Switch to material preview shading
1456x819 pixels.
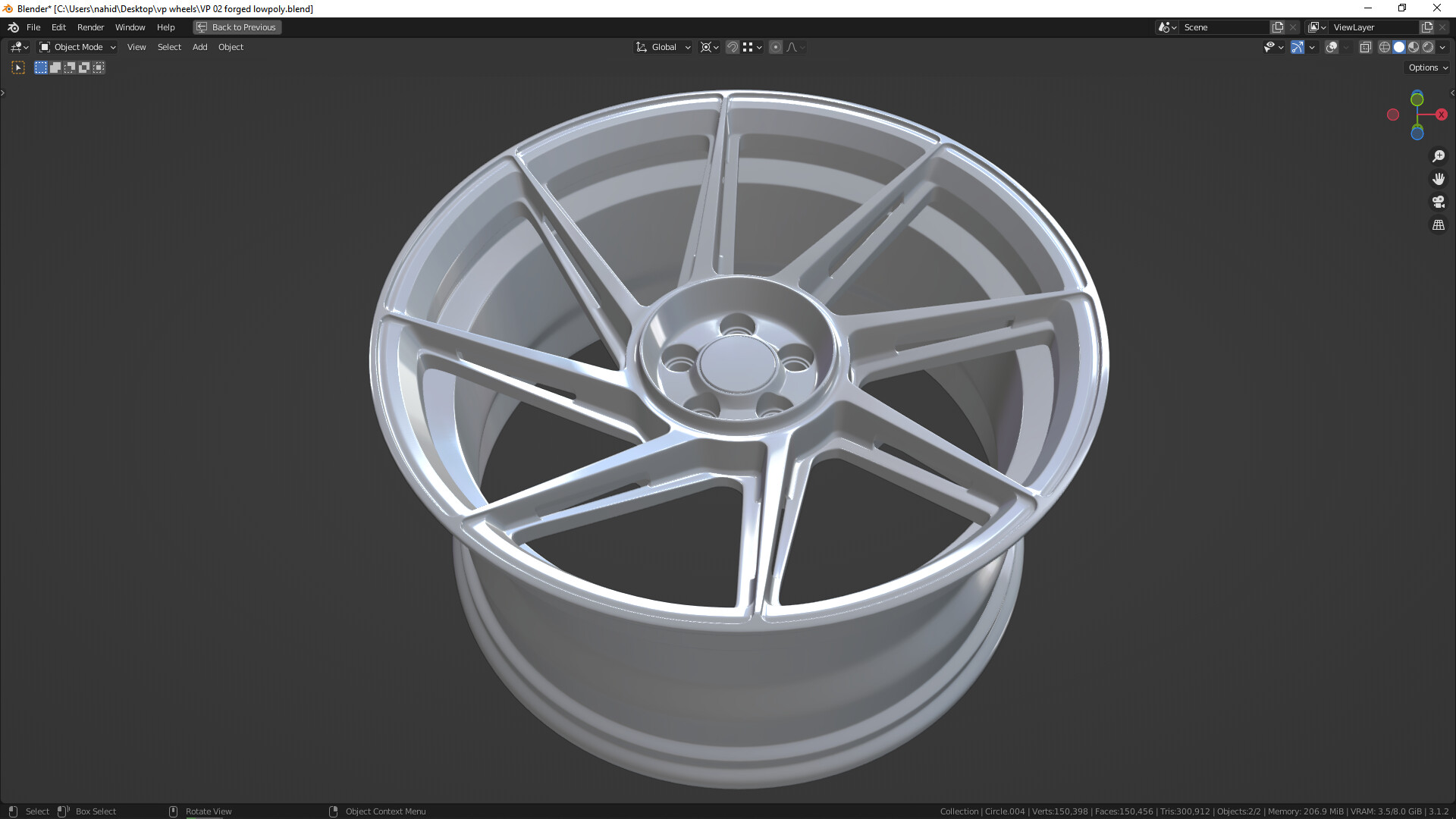[x=1414, y=47]
